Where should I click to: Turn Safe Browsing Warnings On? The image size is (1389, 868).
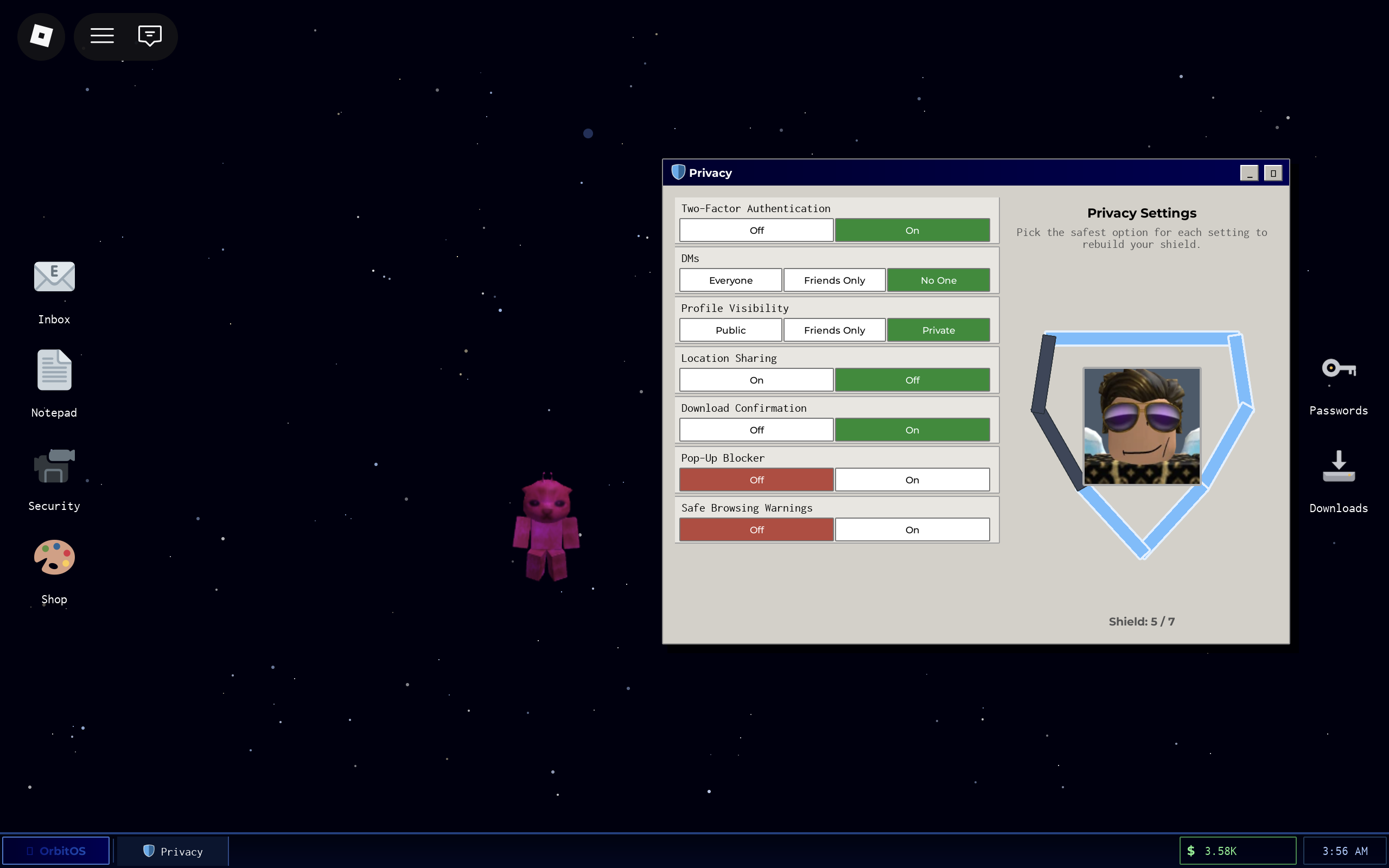coord(912,530)
